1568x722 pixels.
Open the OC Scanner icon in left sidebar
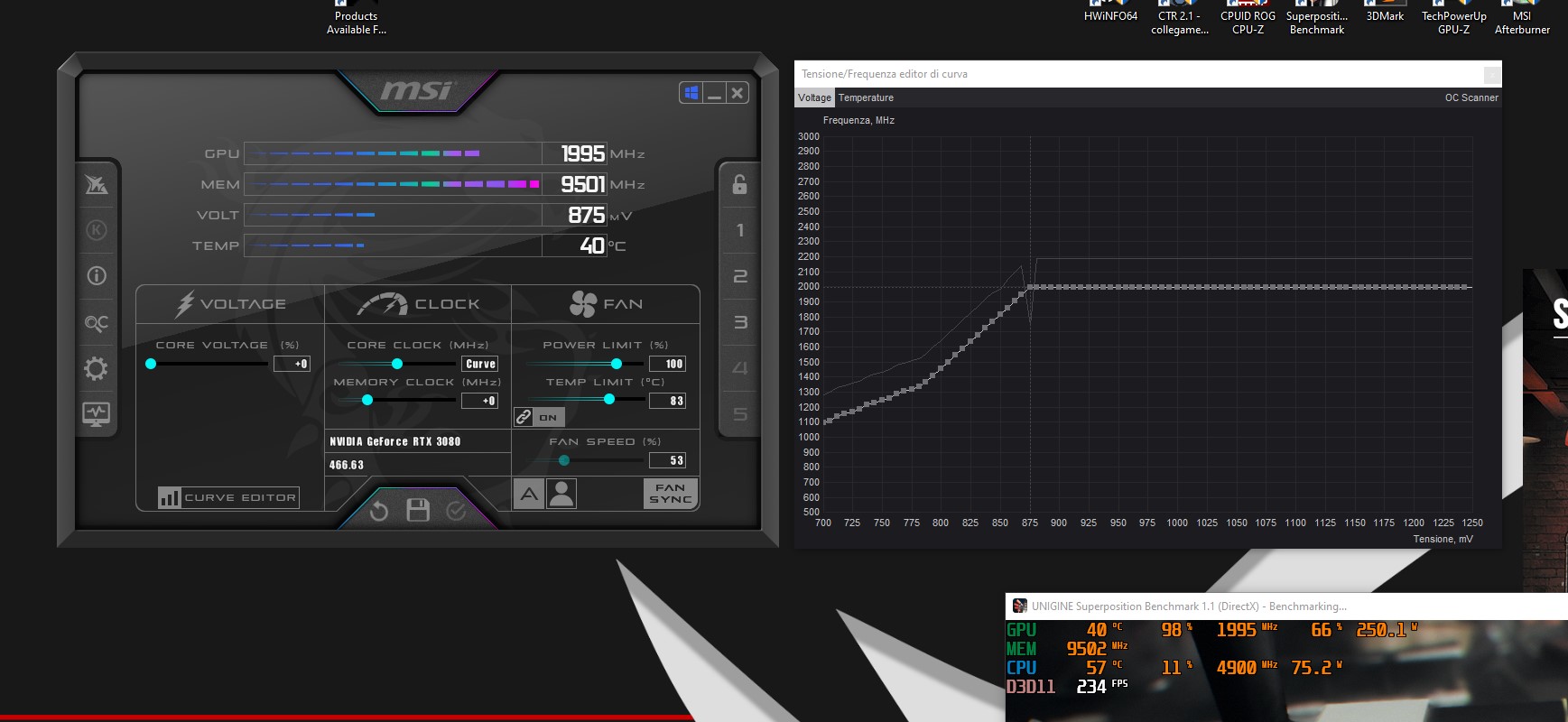96,322
